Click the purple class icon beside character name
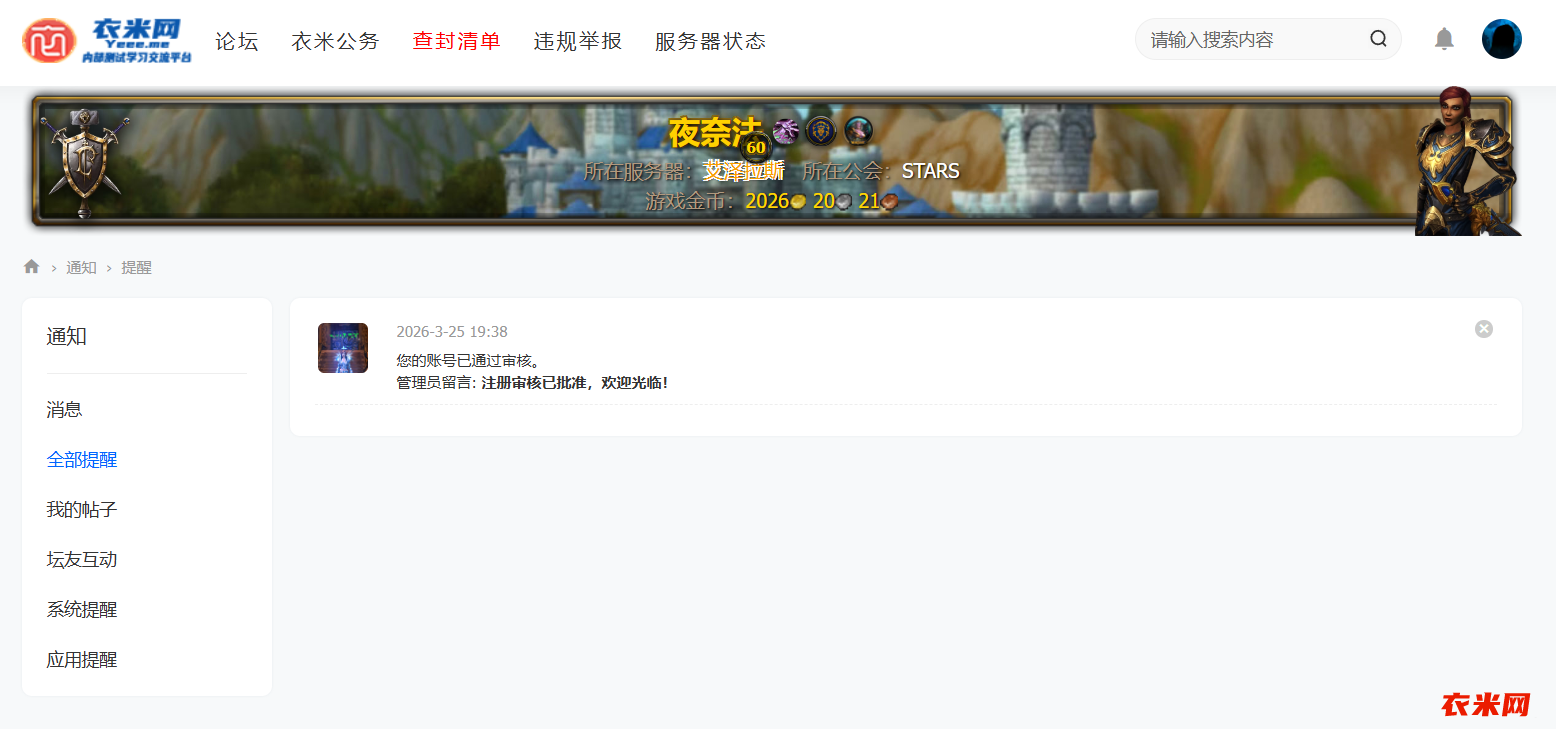This screenshot has width=1556, height=729. (x=787, y=131)
